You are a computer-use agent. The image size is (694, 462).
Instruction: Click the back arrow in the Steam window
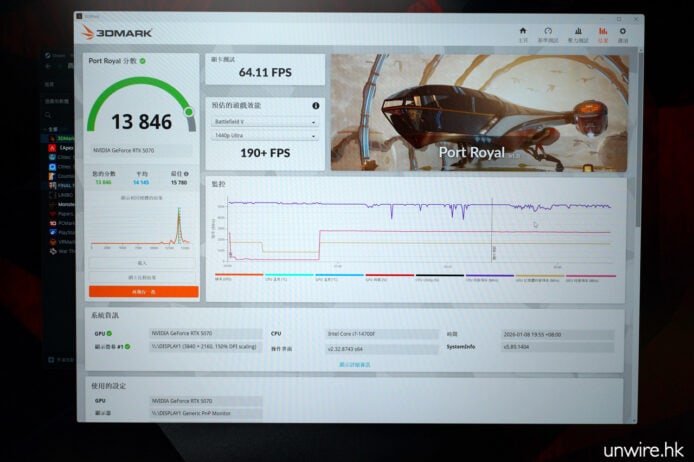(48, 66)
